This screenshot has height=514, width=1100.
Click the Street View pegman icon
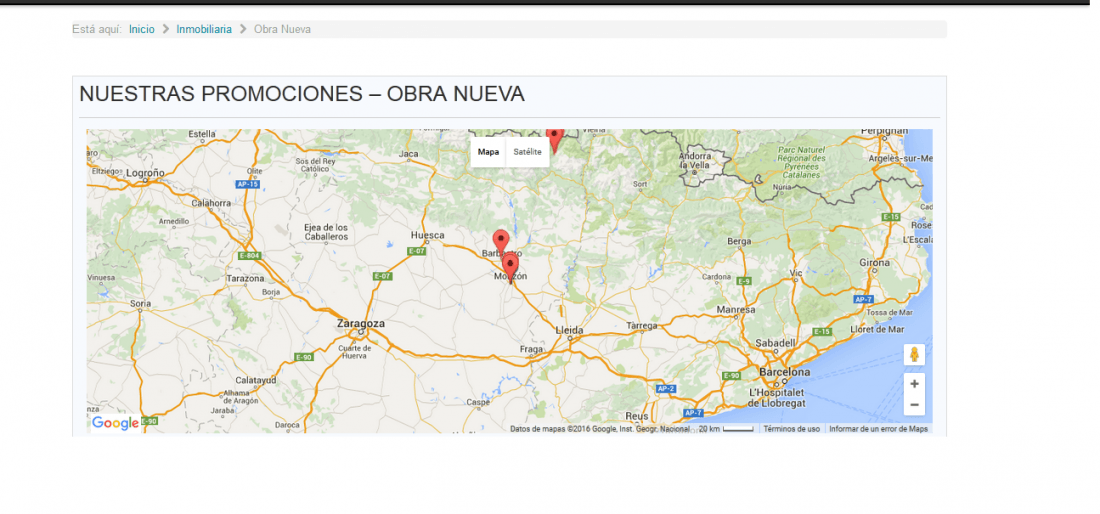tap(914, 355)
